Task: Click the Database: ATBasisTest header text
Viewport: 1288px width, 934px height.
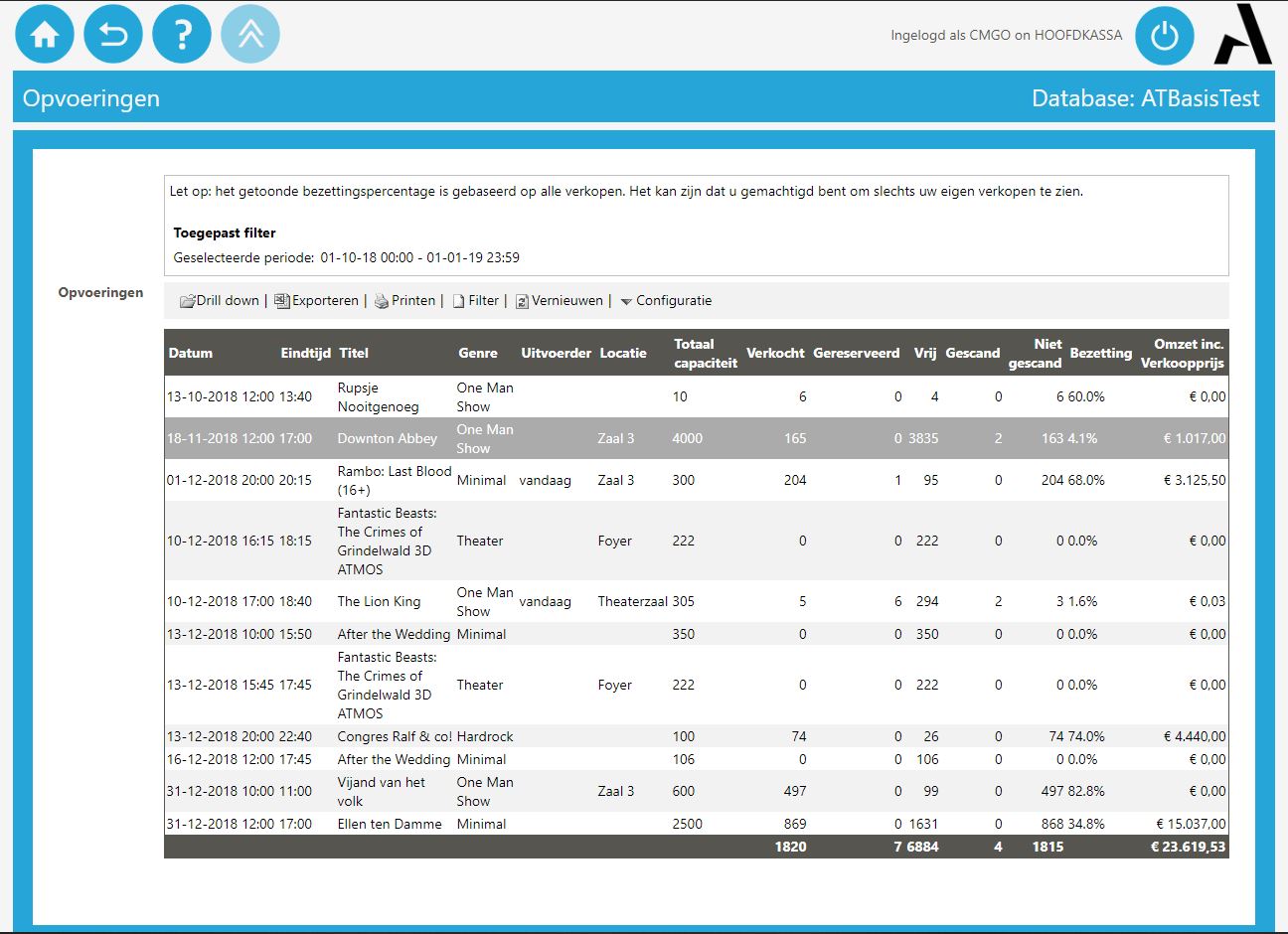Action: 1146,98
